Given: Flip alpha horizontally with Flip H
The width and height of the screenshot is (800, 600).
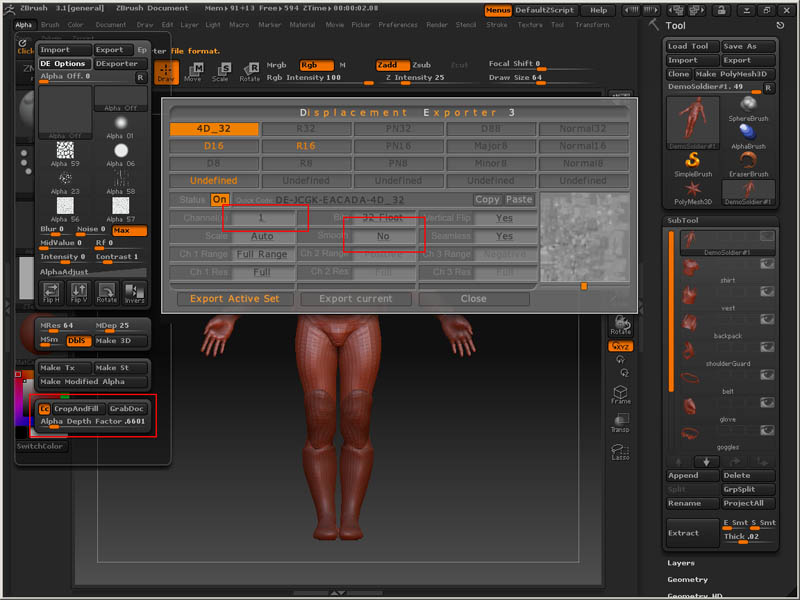Looking at the screenshot, I should tap(52, 293).
